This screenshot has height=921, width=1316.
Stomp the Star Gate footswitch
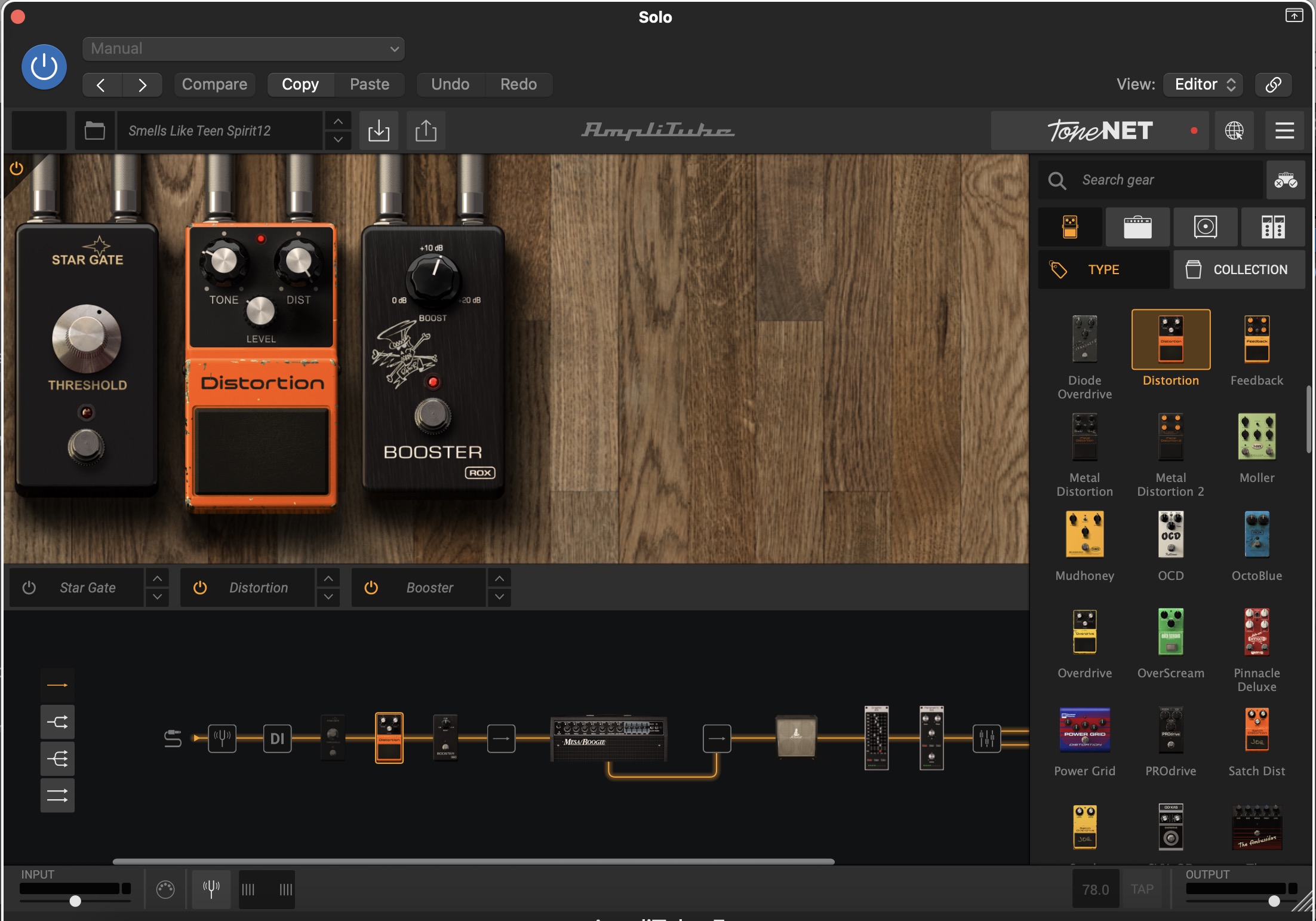click(86, 446)
